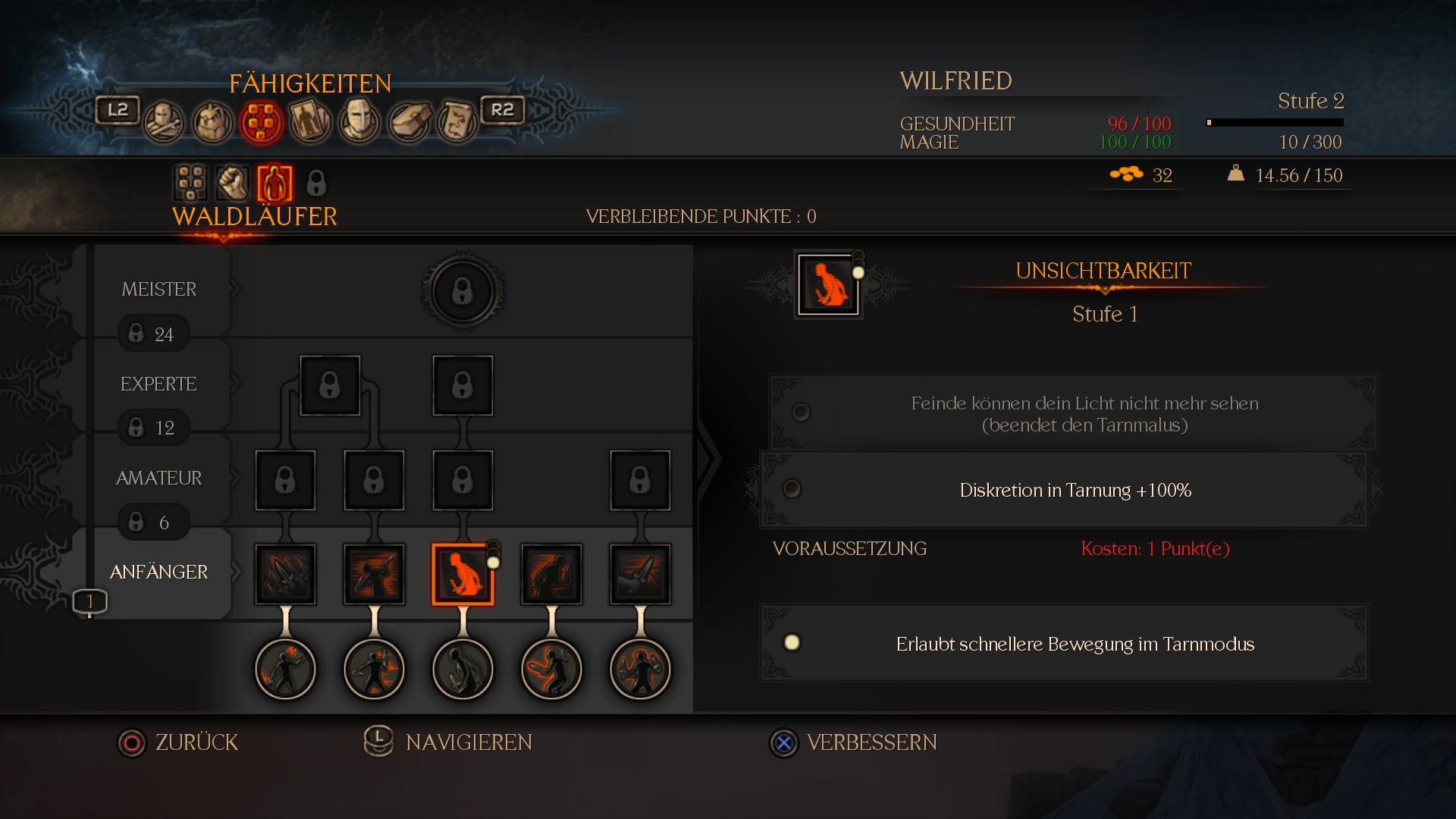Toggle 'Erlaubt schnellere Bewegung im Tarnmodus' option
1456x819 pixels.
click(x=792, y=643)
